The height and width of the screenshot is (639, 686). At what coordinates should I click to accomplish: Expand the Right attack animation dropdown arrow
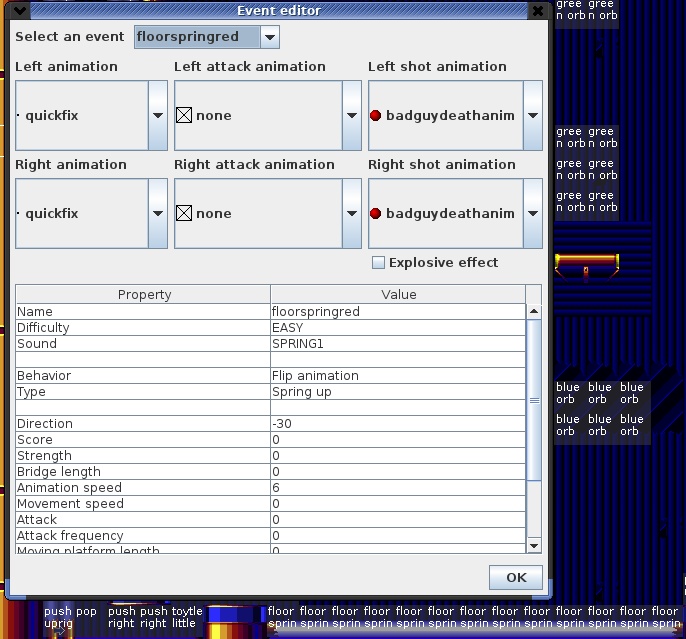click(351, 213)
